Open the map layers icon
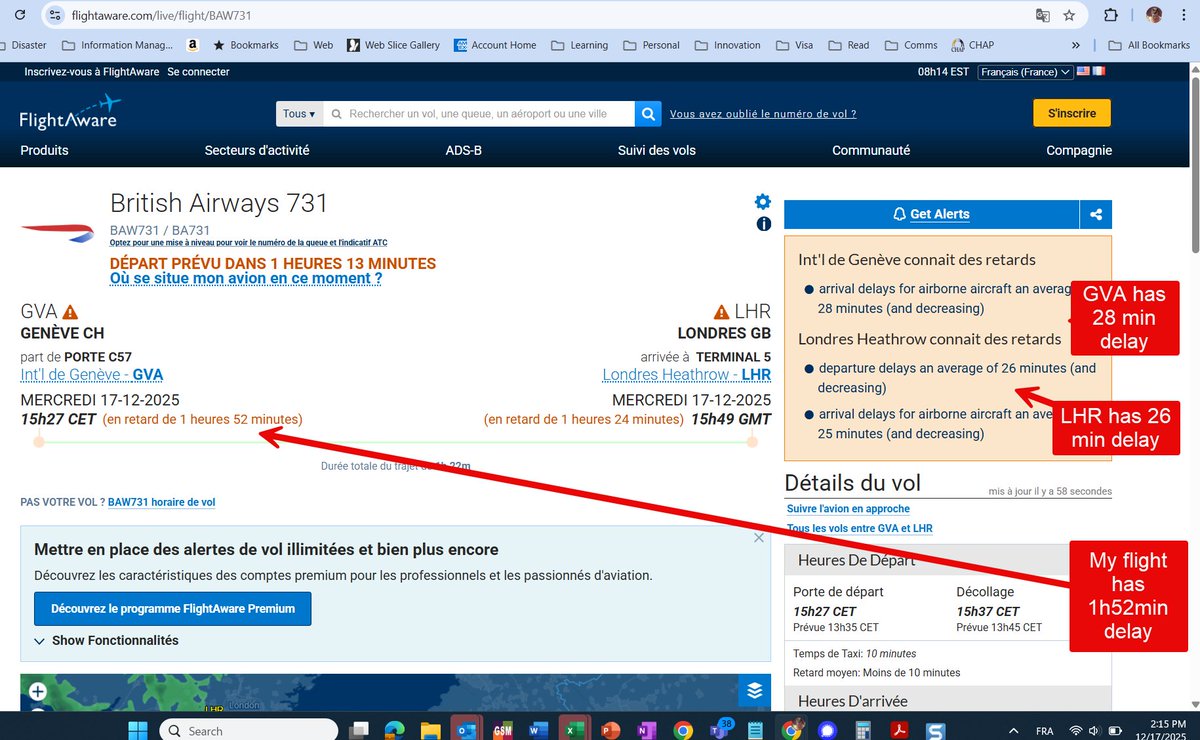Screen dimensions: 1200x740 pos(754,690)
